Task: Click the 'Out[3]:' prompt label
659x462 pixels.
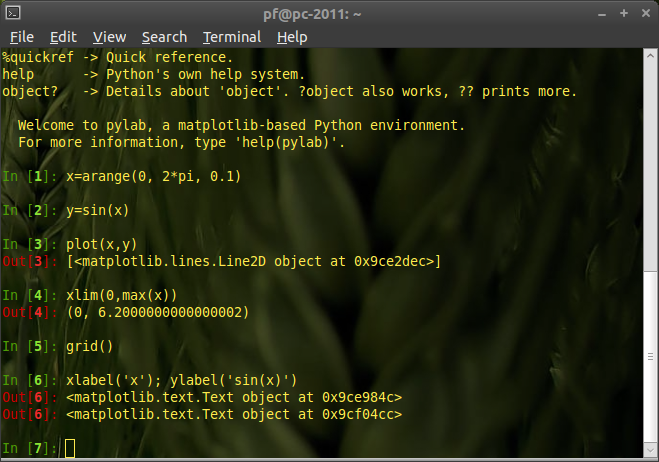Action: coord(29,261)
